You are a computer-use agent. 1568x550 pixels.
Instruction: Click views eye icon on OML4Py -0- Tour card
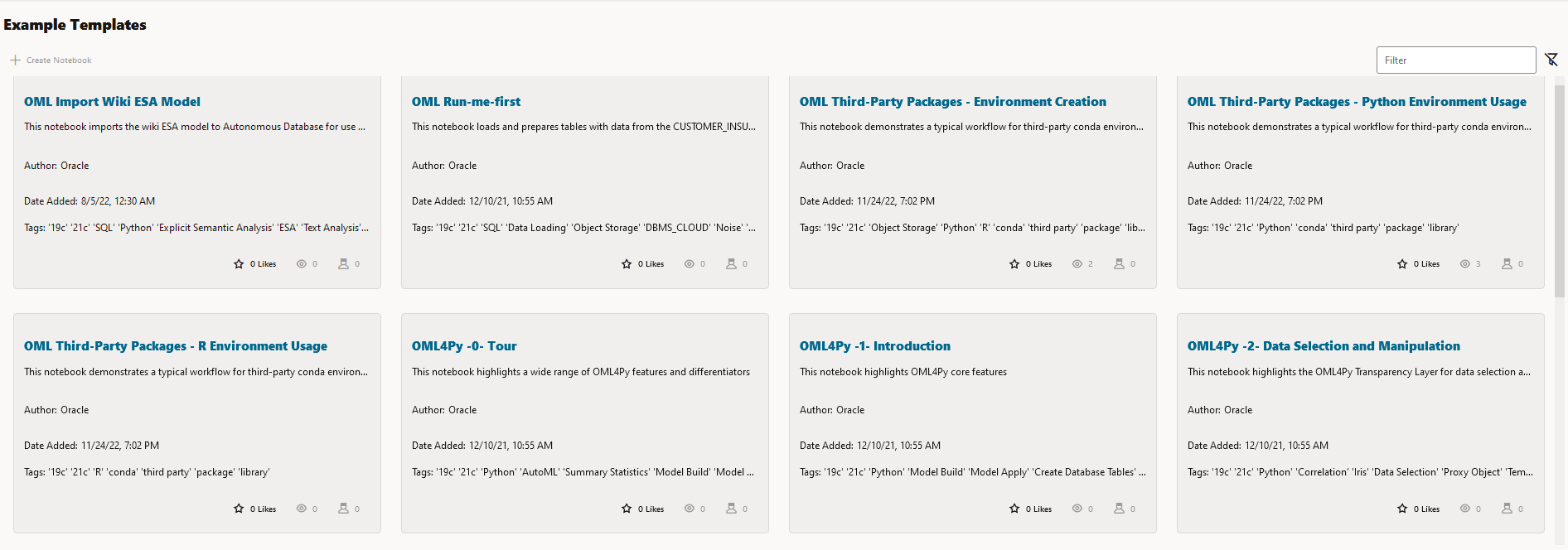pyautogui.click(x=690, y=509)
